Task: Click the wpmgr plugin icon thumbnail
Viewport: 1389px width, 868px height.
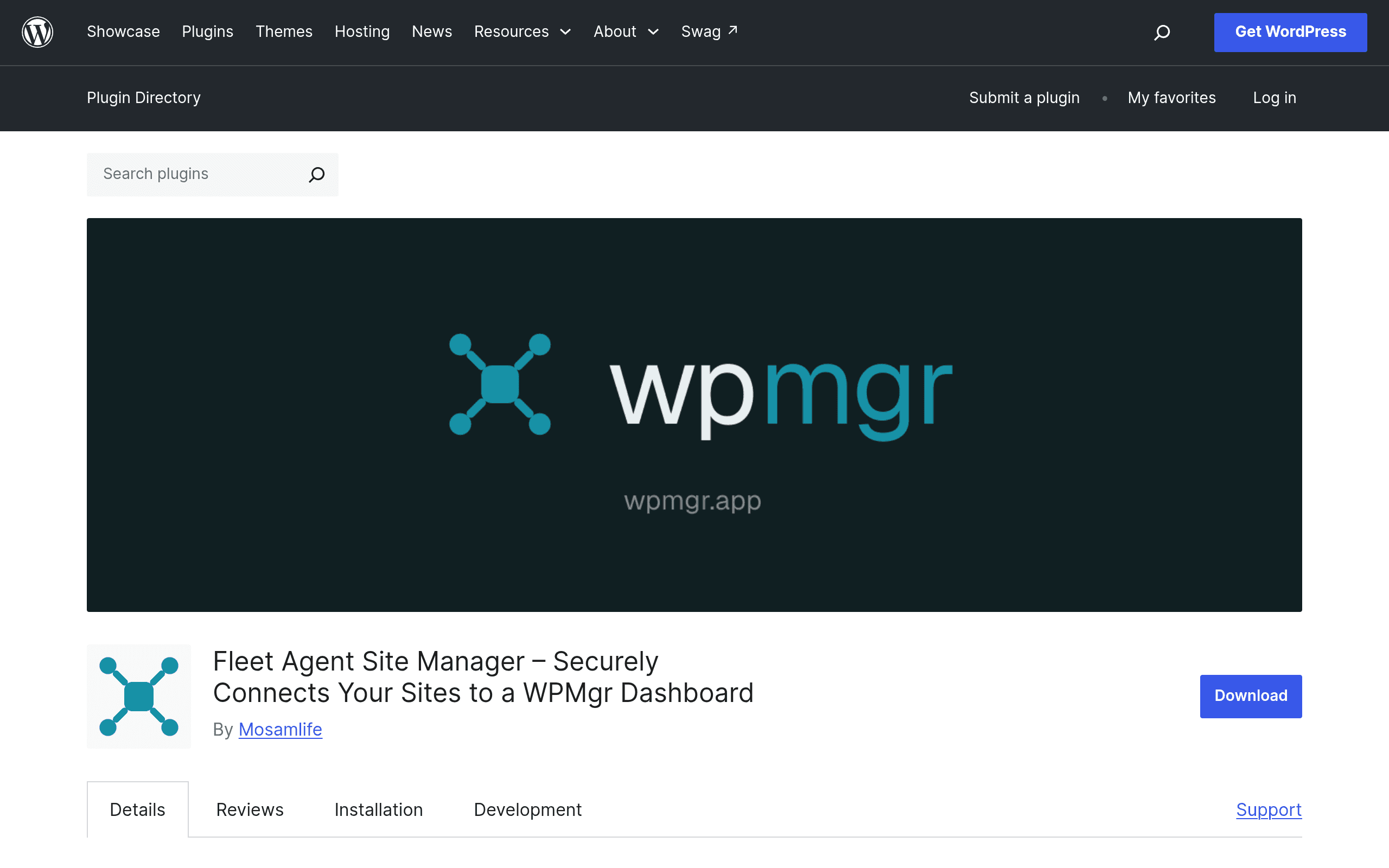Action: point(138,696)
